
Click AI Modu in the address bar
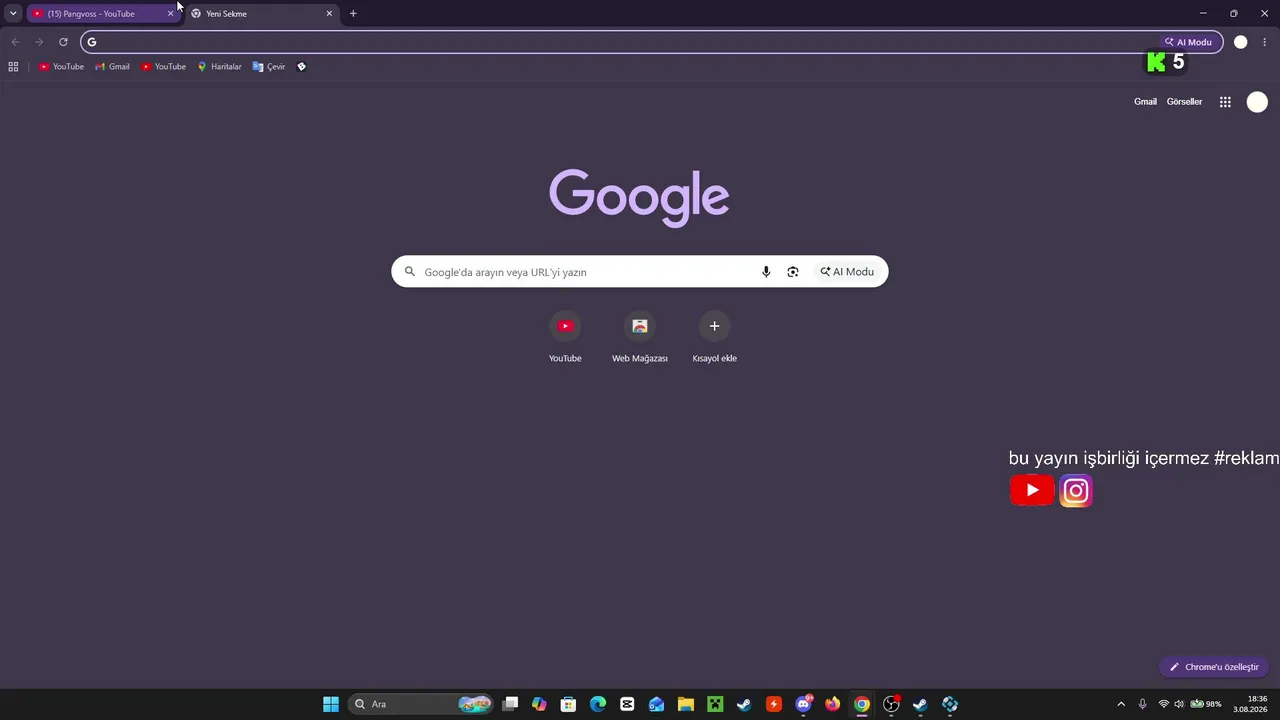pos(1188,42)
